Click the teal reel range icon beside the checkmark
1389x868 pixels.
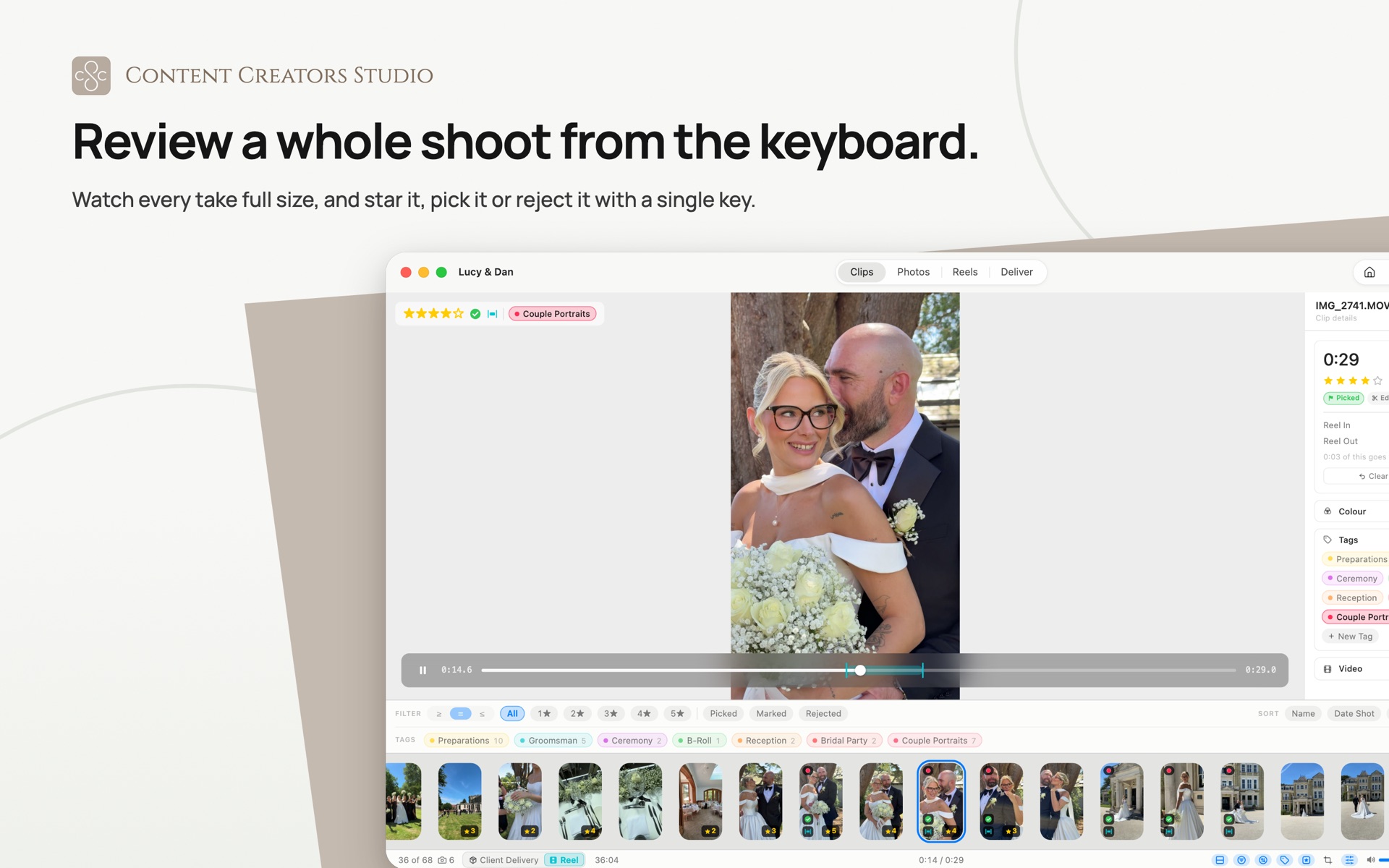pyautogui.click(x=493, y=314)
